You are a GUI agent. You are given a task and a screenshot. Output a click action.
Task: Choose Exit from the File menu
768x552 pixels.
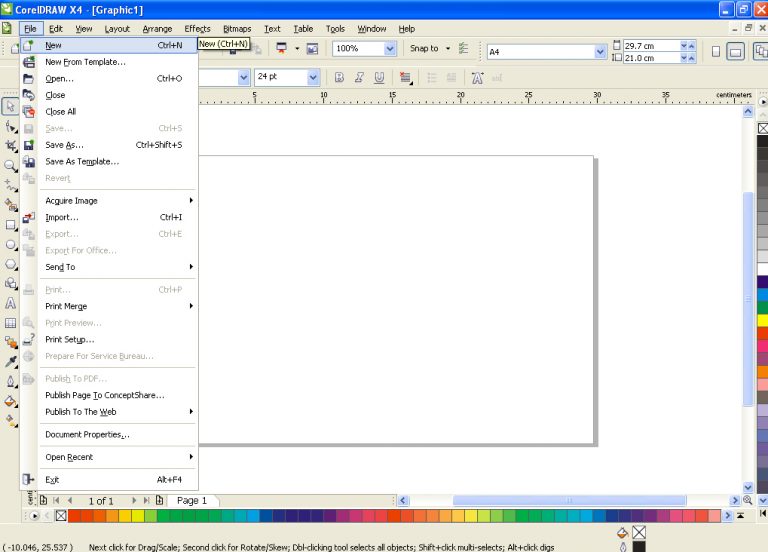109,480
